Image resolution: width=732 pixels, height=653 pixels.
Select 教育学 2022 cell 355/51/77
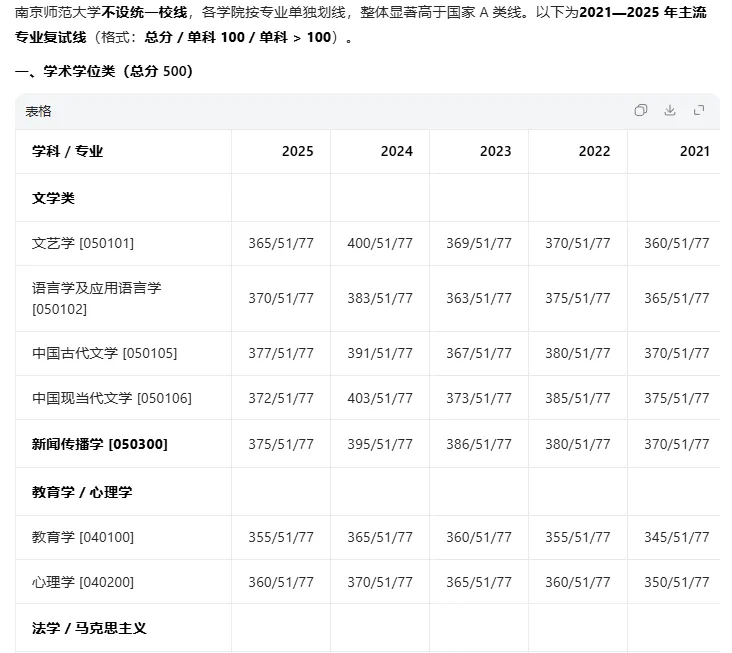[578, 537]
